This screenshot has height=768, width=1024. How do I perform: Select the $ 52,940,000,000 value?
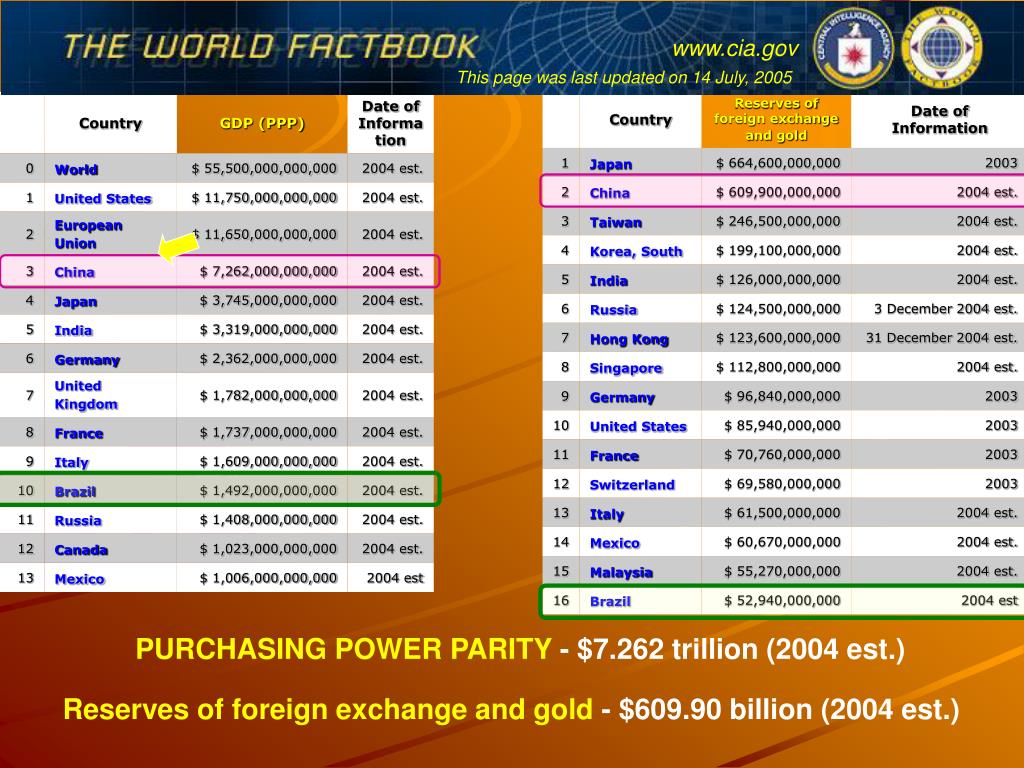pos(782,600)
